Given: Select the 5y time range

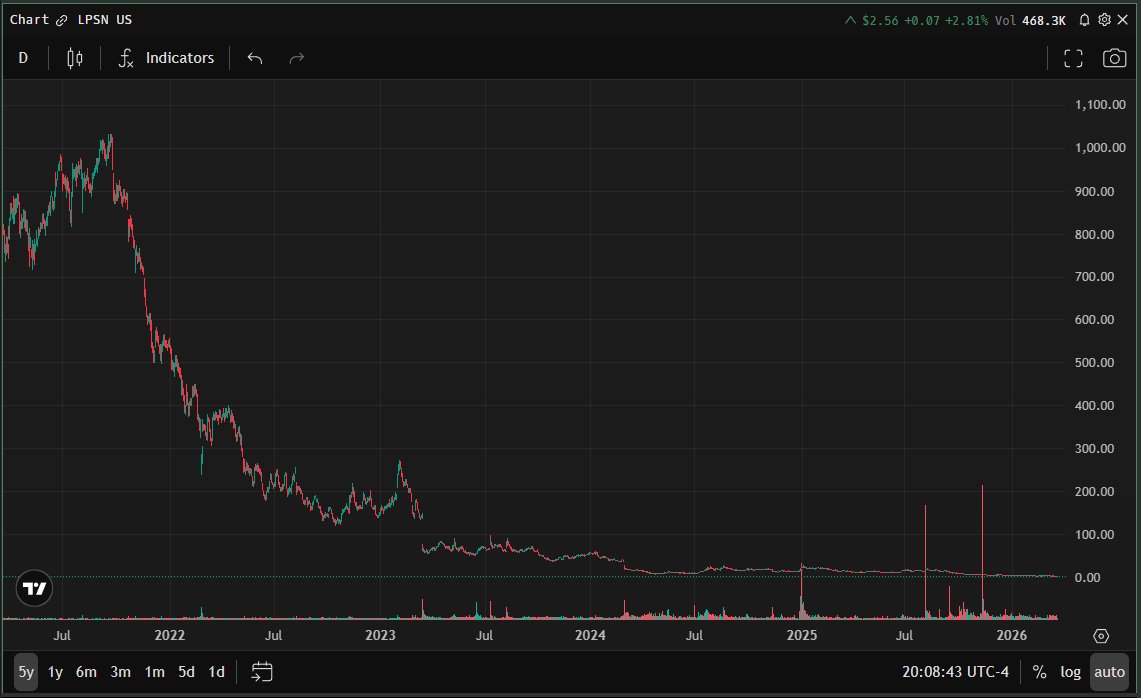Looking at the screenshot, I should pos(26,672).
